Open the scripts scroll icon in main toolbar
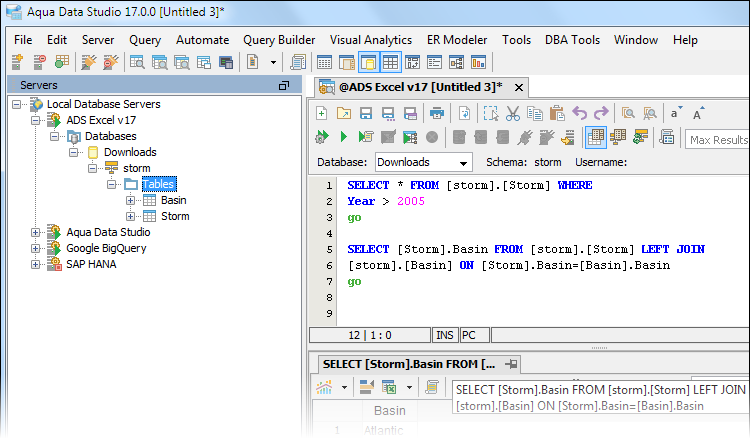The image size is (750, 439). click(298, 62)
